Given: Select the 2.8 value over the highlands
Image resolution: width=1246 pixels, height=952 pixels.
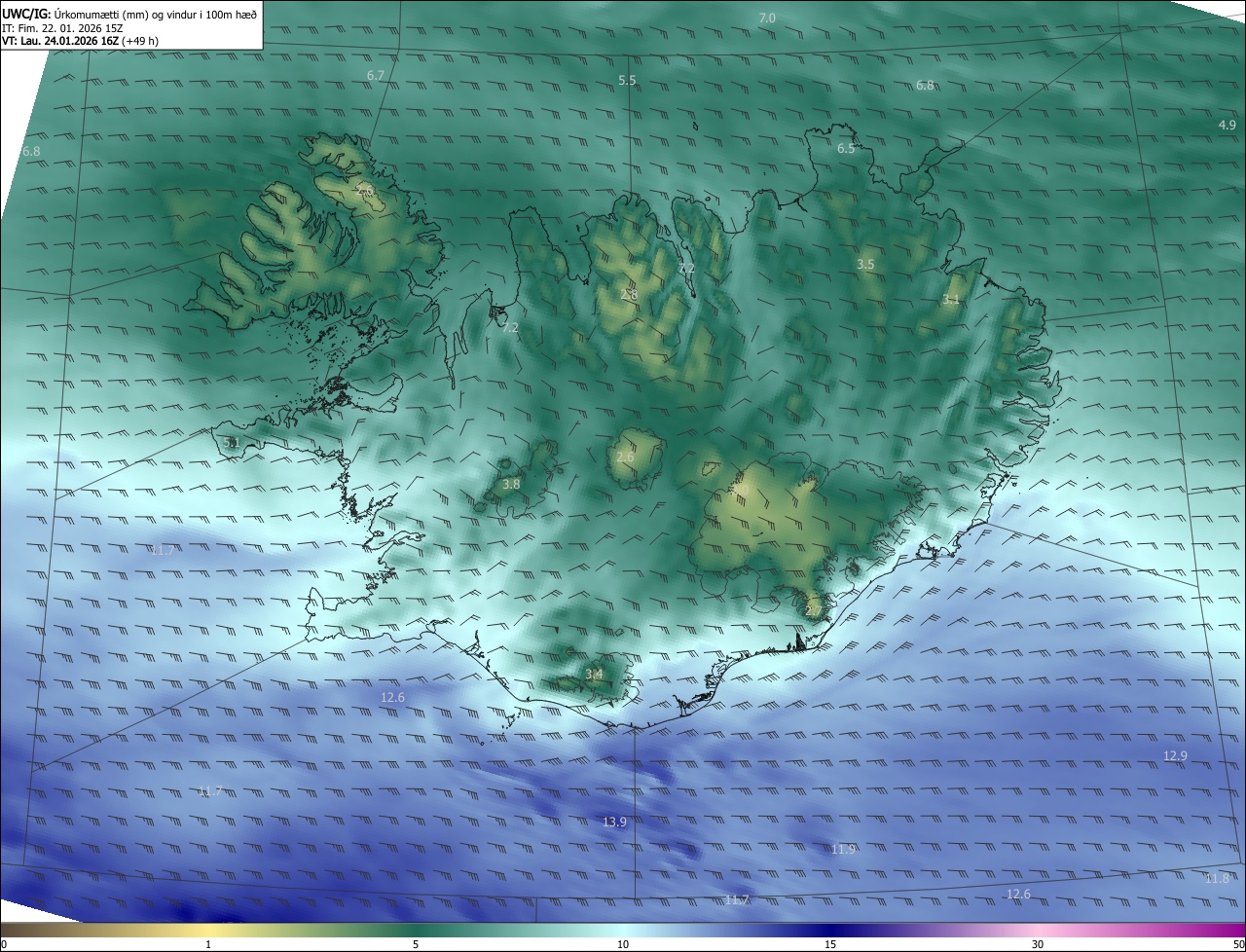Looking at the screenshot, I should (629, 294).
